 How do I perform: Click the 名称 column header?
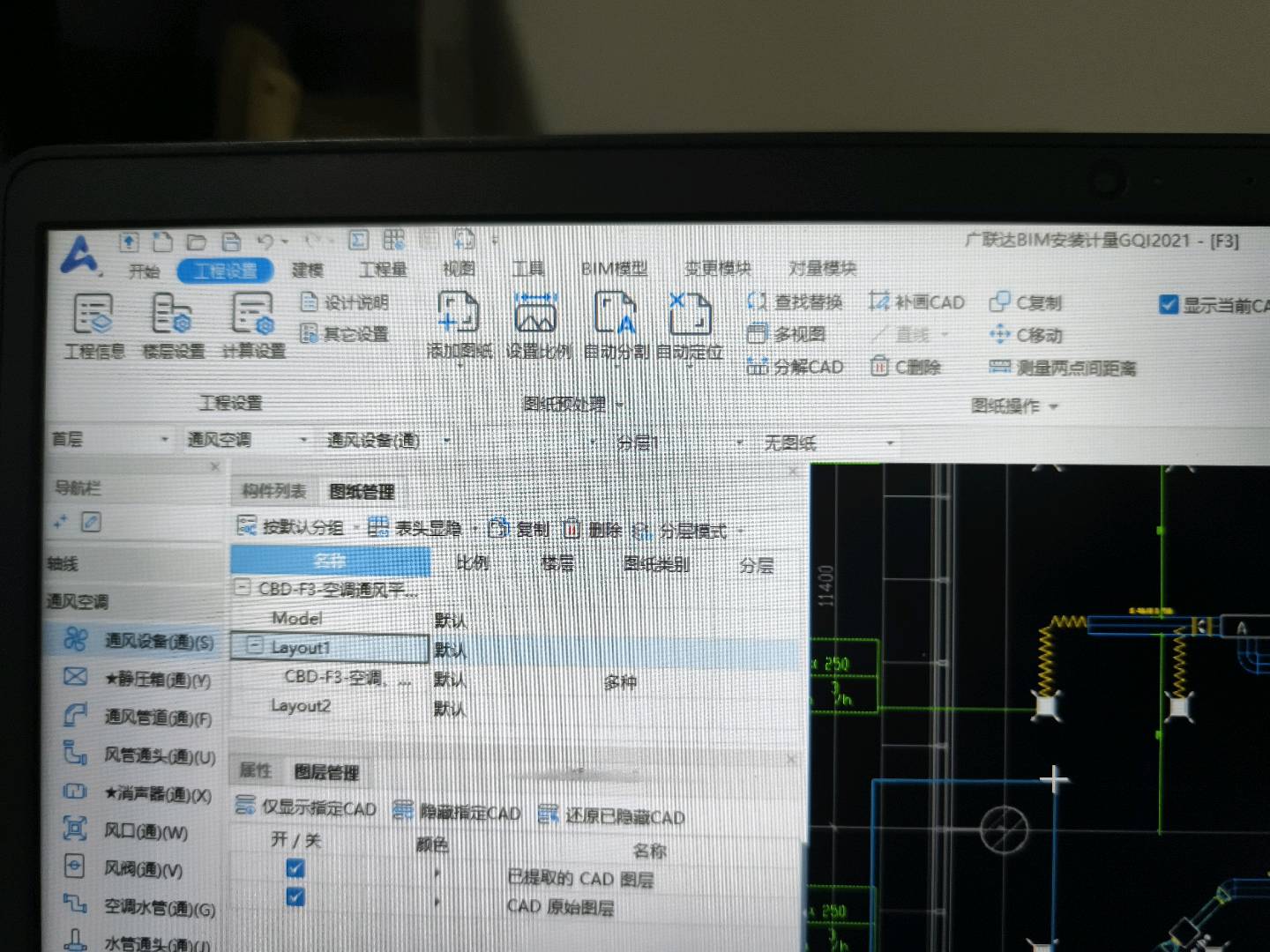click(331, 560)
